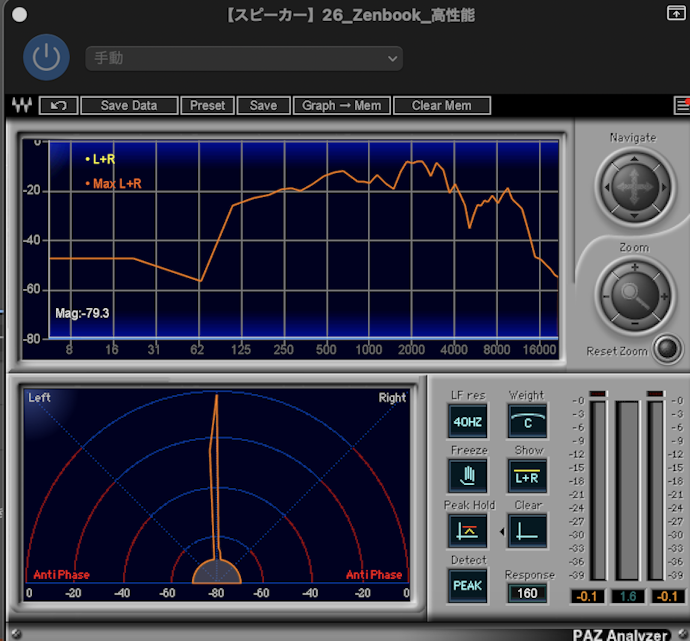This screenshot has height=641, width=690.
Task: Click the left meter peak value -0.1
Action: click(587, 597)
